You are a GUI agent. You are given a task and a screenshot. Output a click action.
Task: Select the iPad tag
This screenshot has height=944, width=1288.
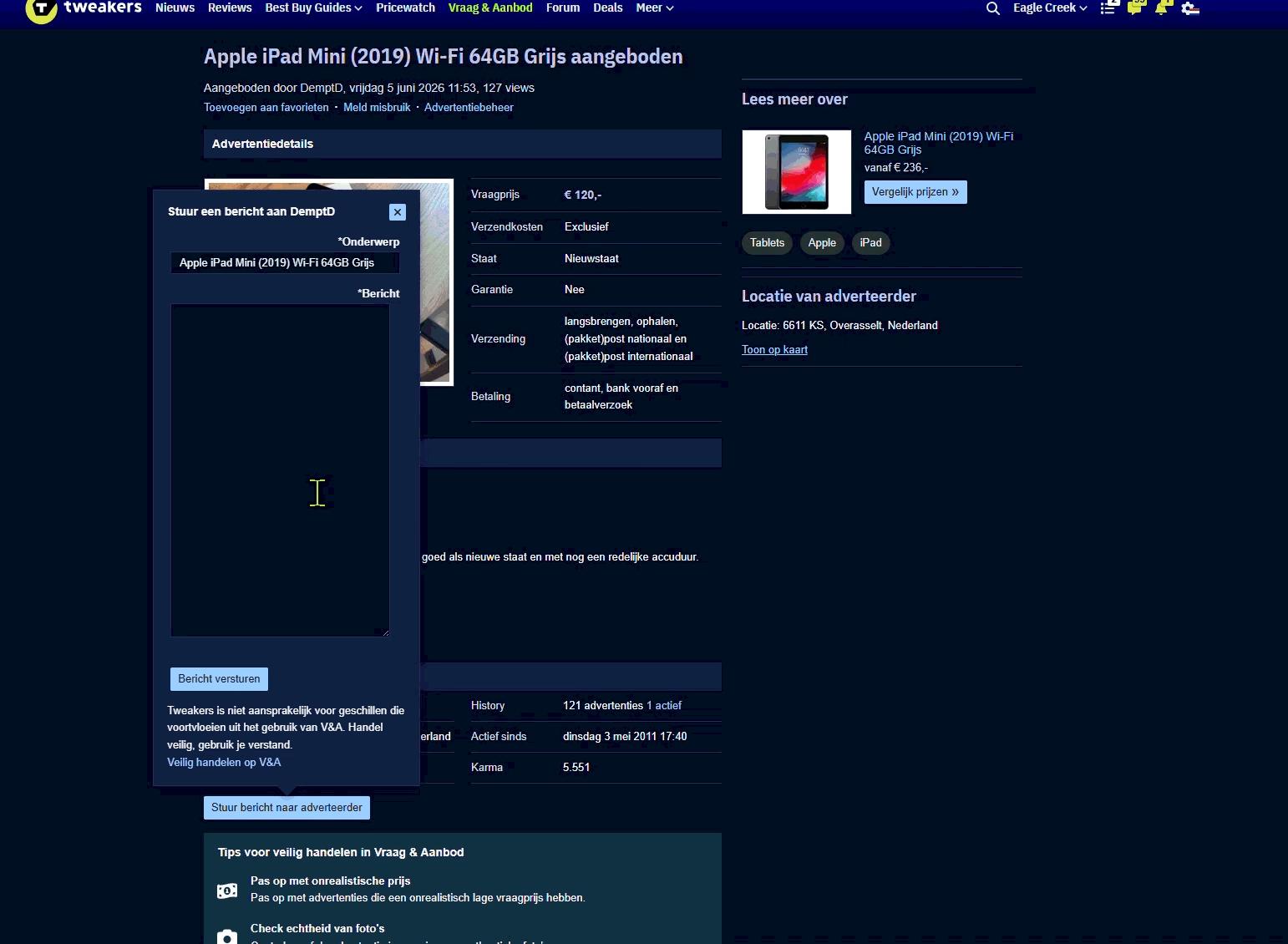click(870, 243)
